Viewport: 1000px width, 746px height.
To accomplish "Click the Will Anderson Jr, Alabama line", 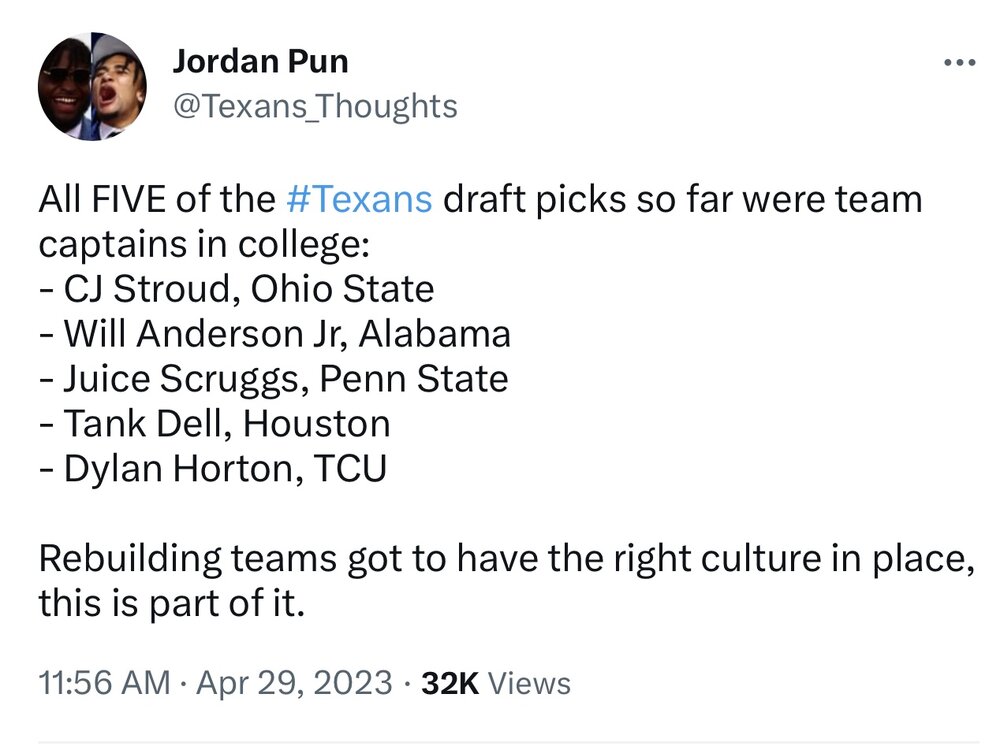I will (x=274, y=334).
